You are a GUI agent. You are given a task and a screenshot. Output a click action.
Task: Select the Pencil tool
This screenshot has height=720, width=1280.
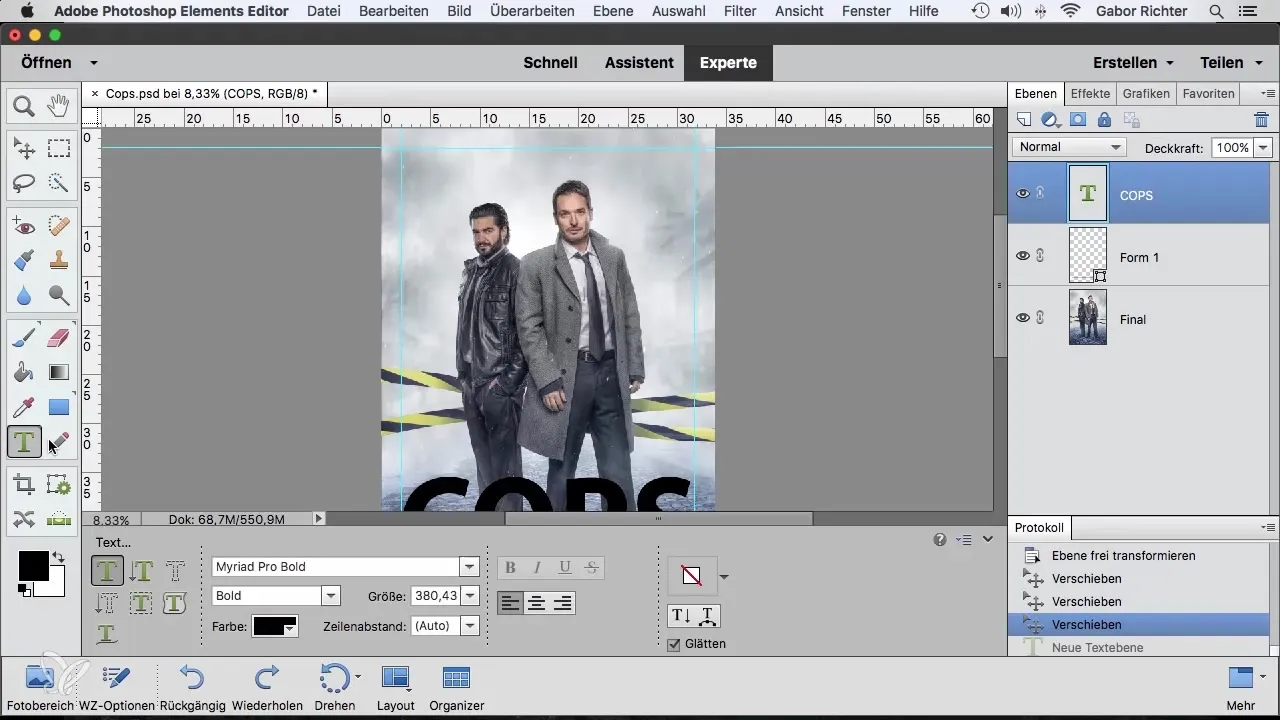(x=59, y=441)
